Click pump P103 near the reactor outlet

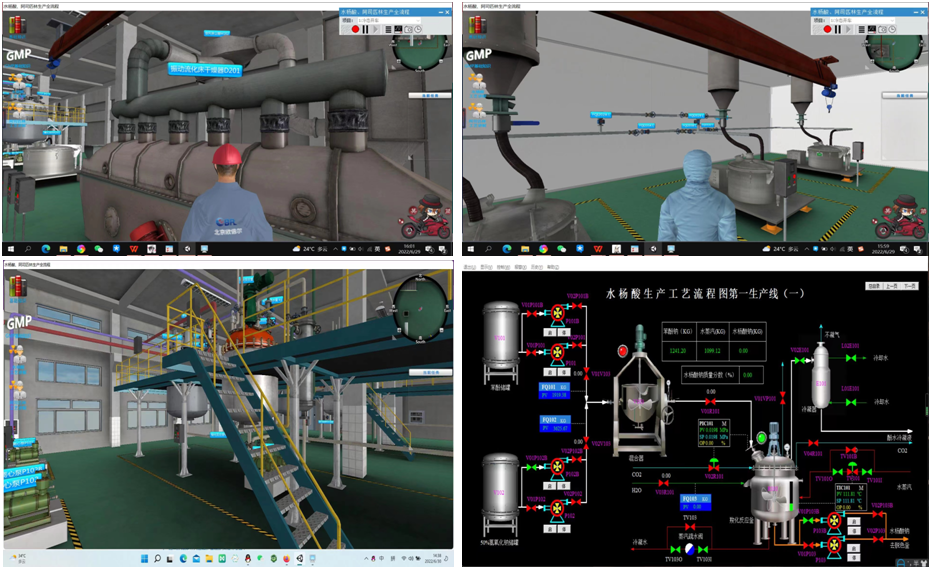pyautogui.click(x=833, y=545)
